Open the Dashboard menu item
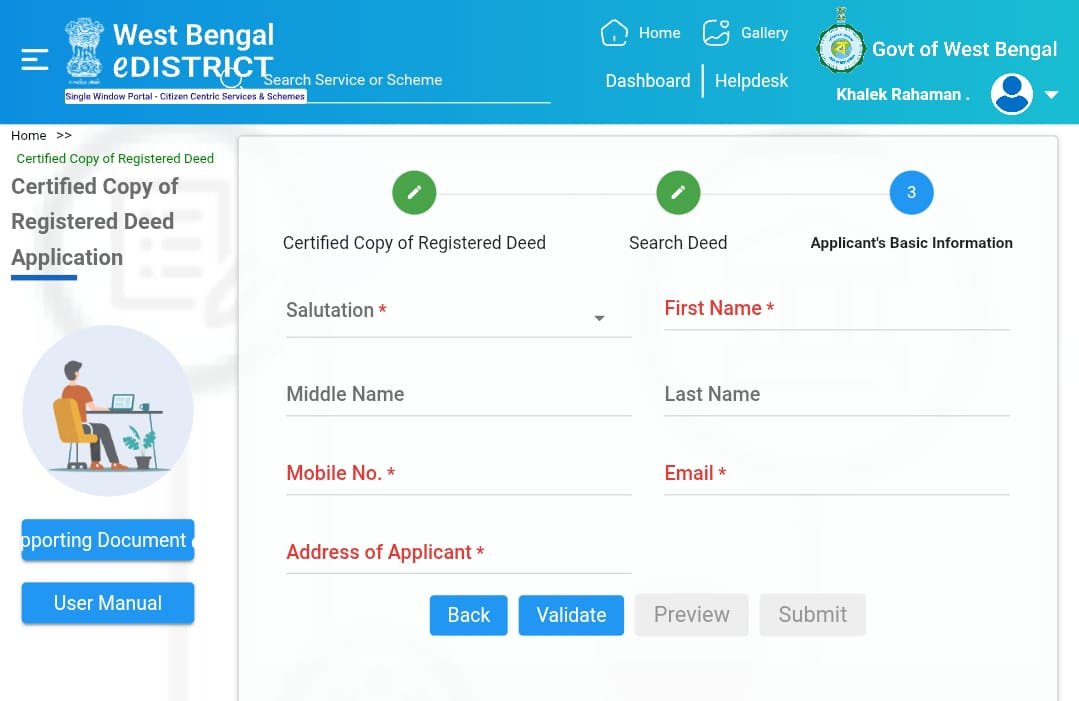This screenshot has height=701, width=1079. point(648,81)
